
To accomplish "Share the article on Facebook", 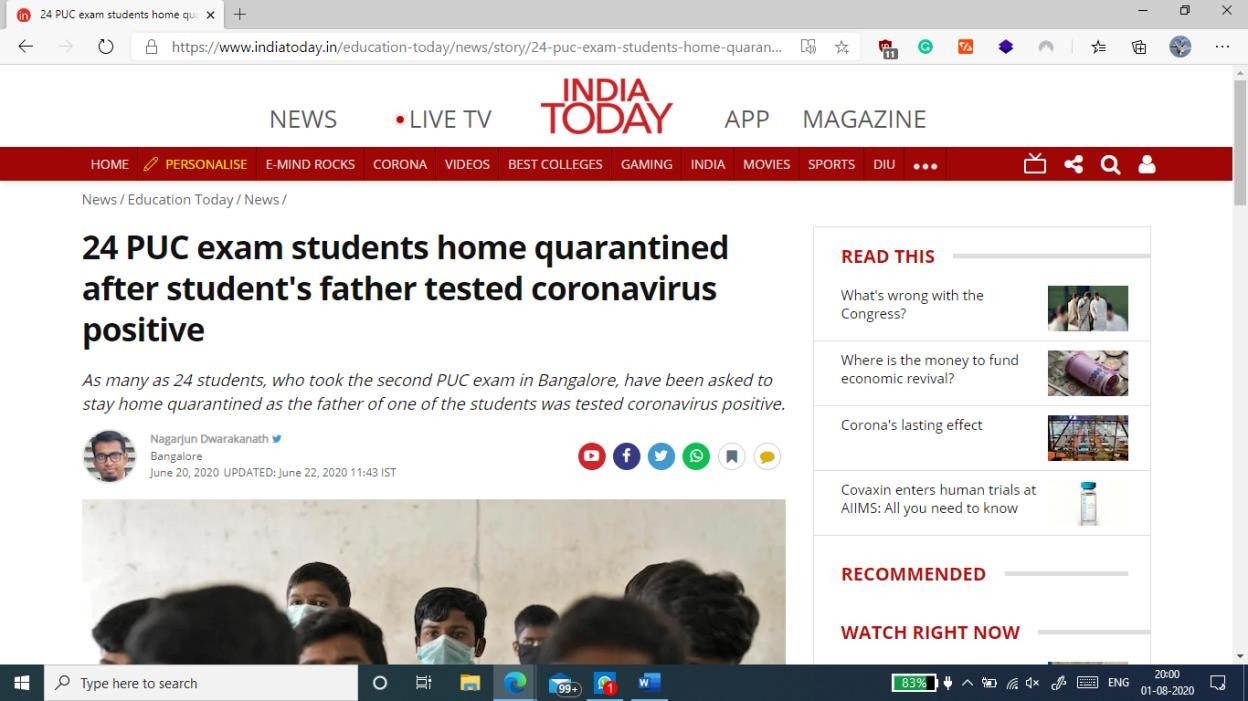I will tap(627, 457).
